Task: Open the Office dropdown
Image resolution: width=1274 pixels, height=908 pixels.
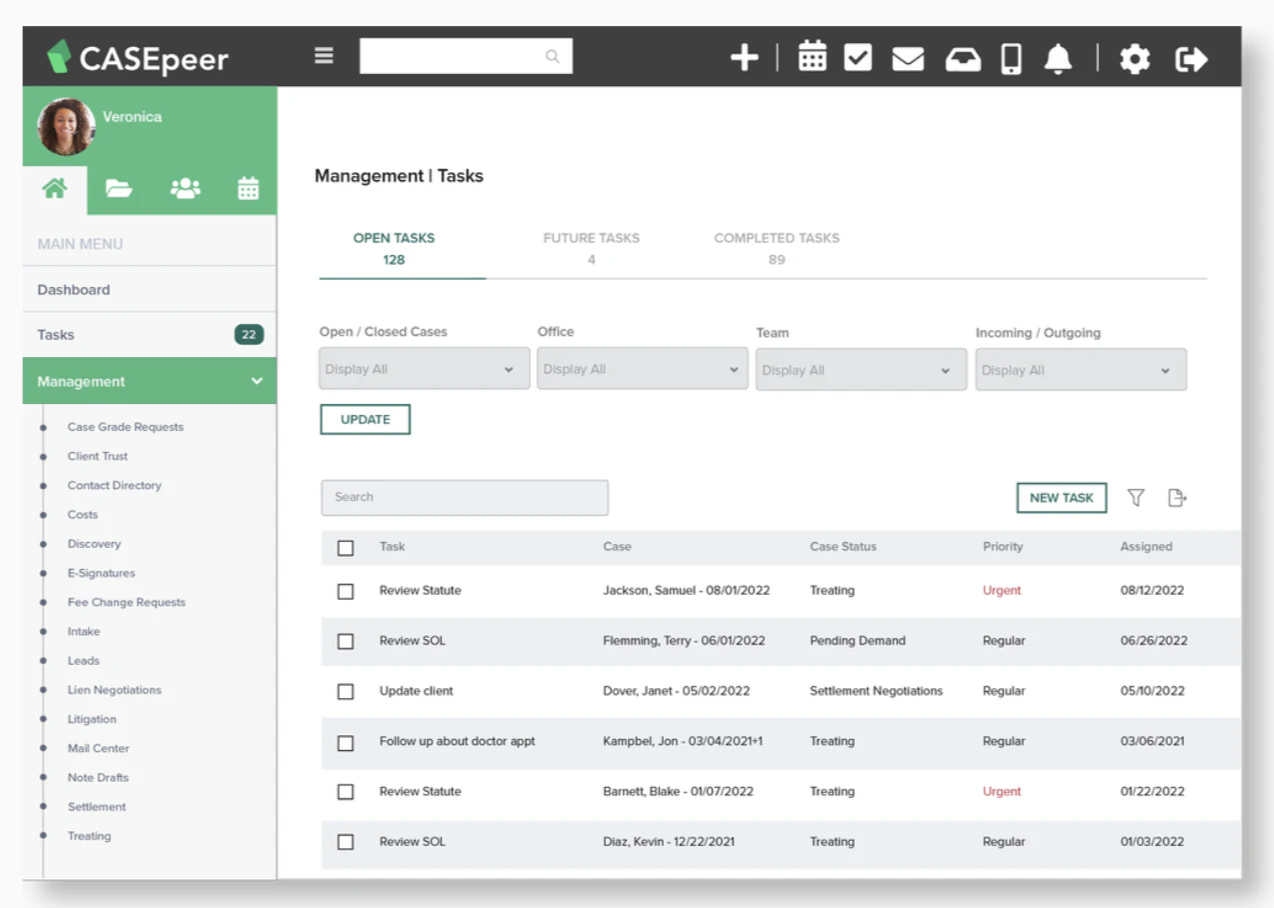Action: 642,369
